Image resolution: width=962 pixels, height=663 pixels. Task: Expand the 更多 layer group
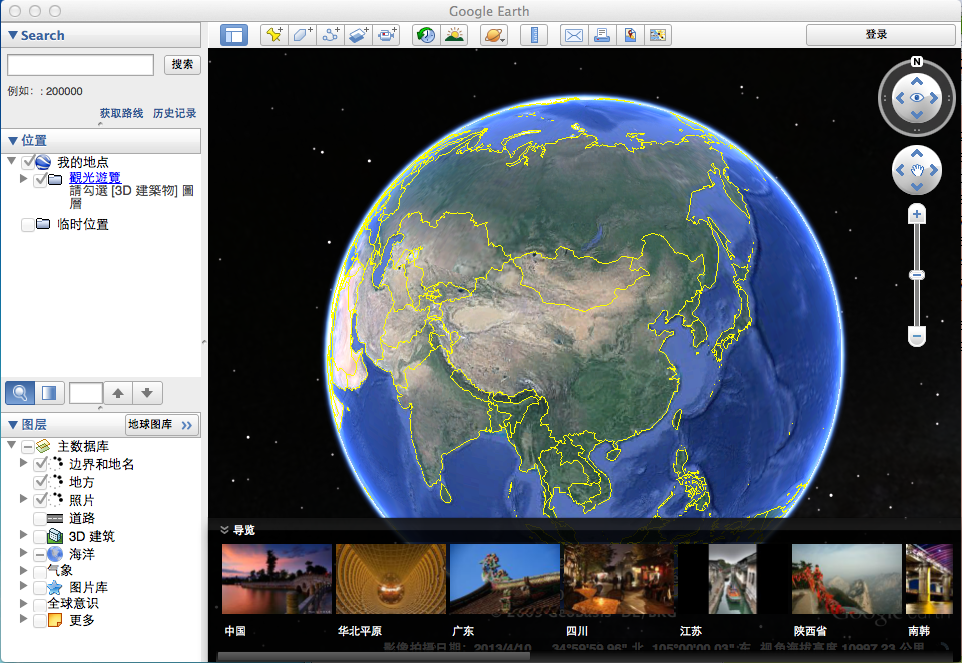click(x=23, y=619)
